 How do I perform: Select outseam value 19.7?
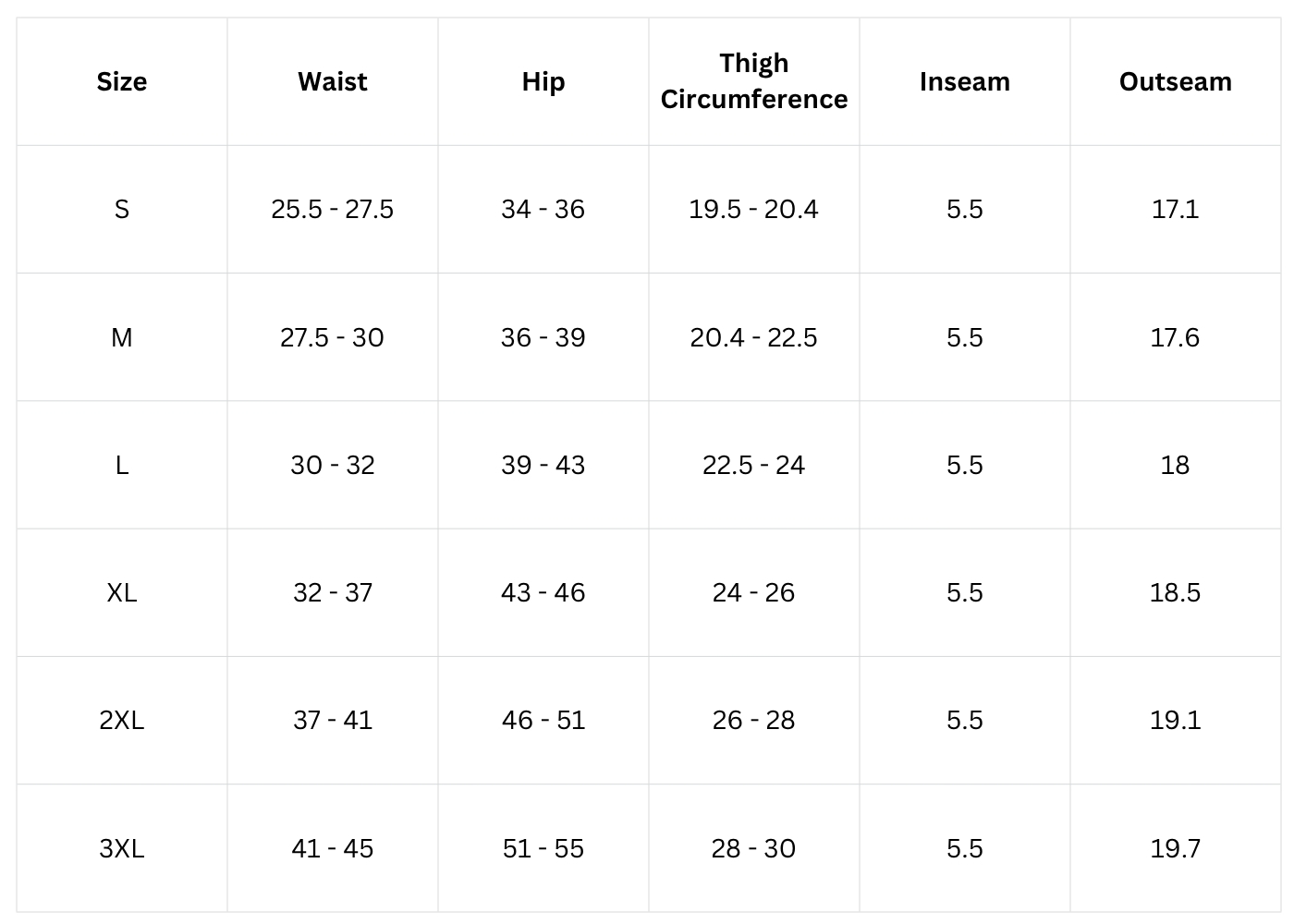1176,848
